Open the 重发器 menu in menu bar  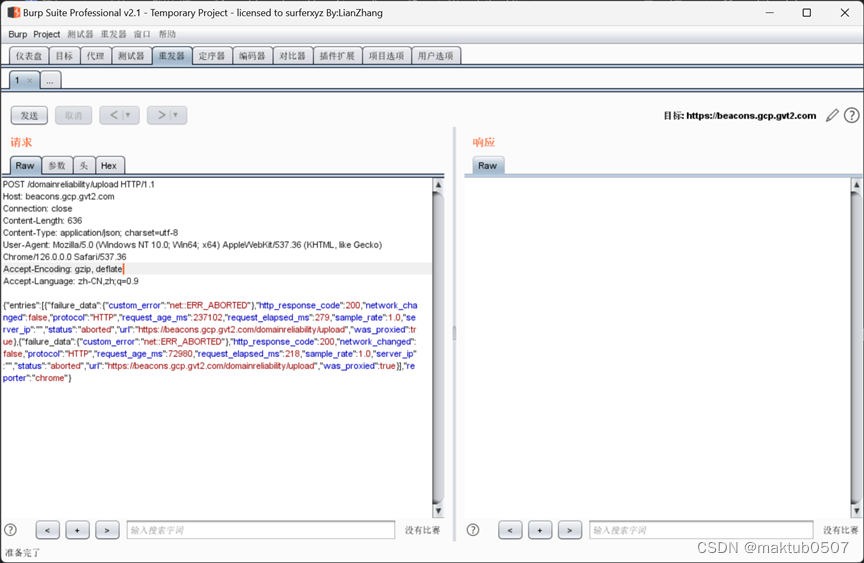[x=114, y=34]
